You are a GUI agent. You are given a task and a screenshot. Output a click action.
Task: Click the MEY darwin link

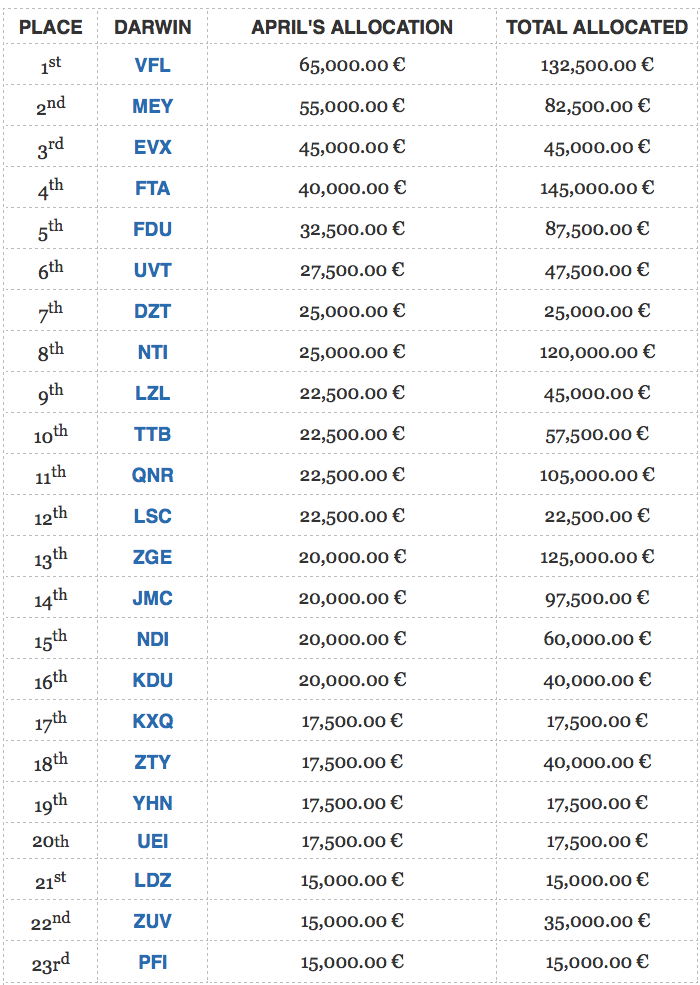152,107
